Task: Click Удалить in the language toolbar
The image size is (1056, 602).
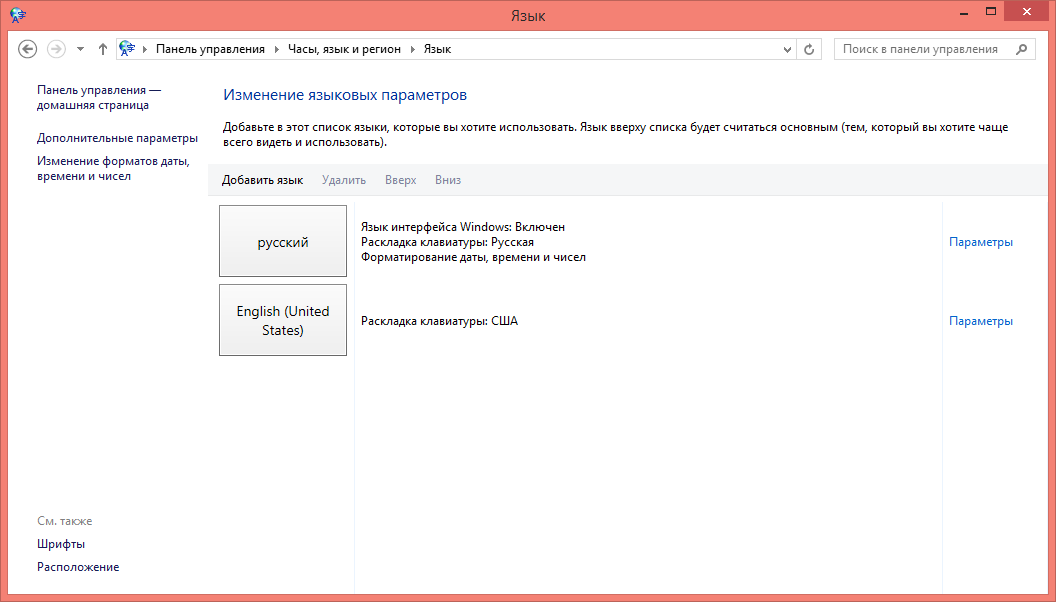Action: tap(343, 180)
